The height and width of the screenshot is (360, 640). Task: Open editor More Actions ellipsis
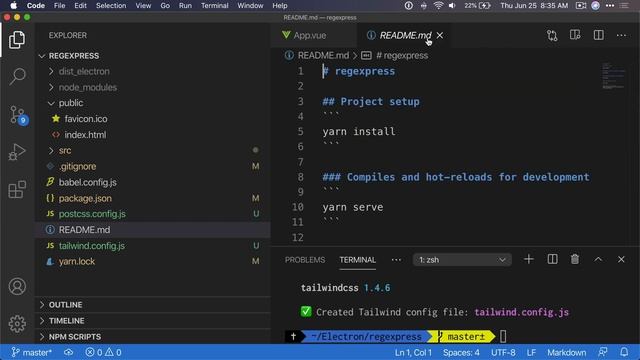621,36
